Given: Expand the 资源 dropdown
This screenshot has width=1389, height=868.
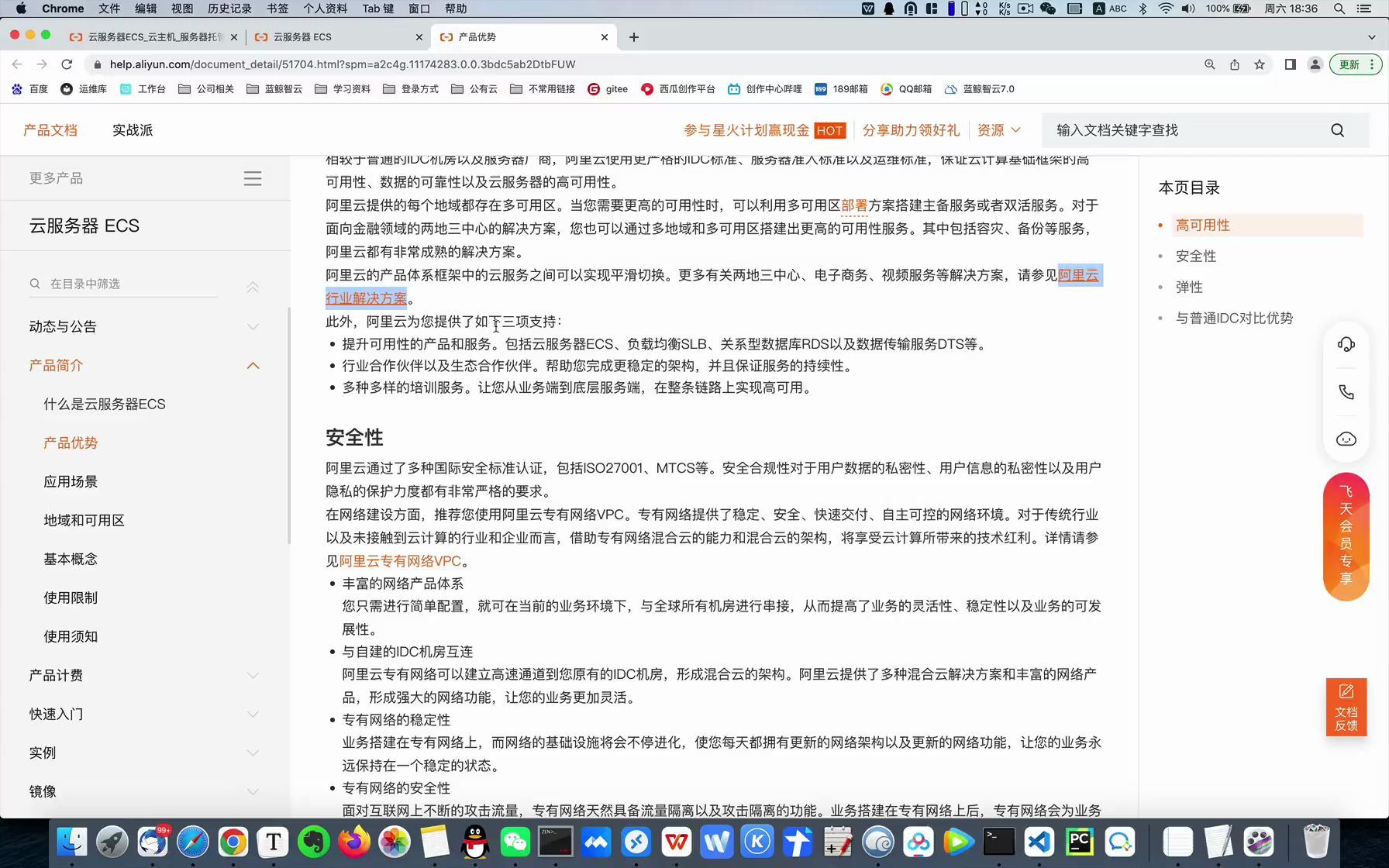Looking at the screenshot, I should coord(999,130).
